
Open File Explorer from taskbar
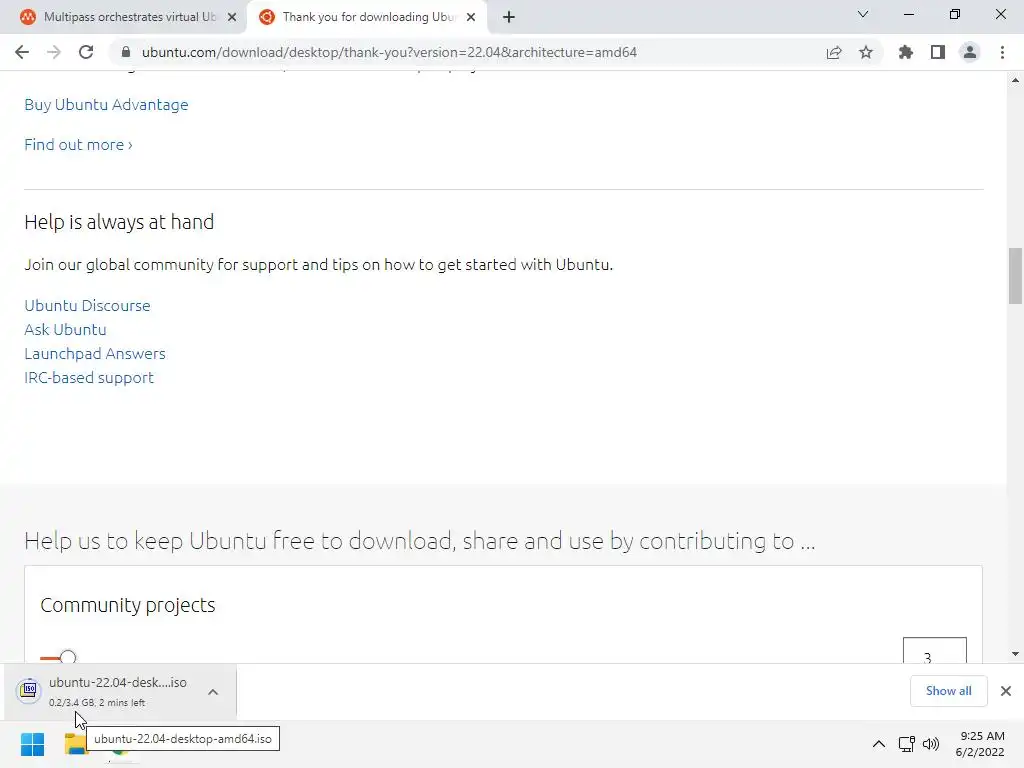[76, 744]
